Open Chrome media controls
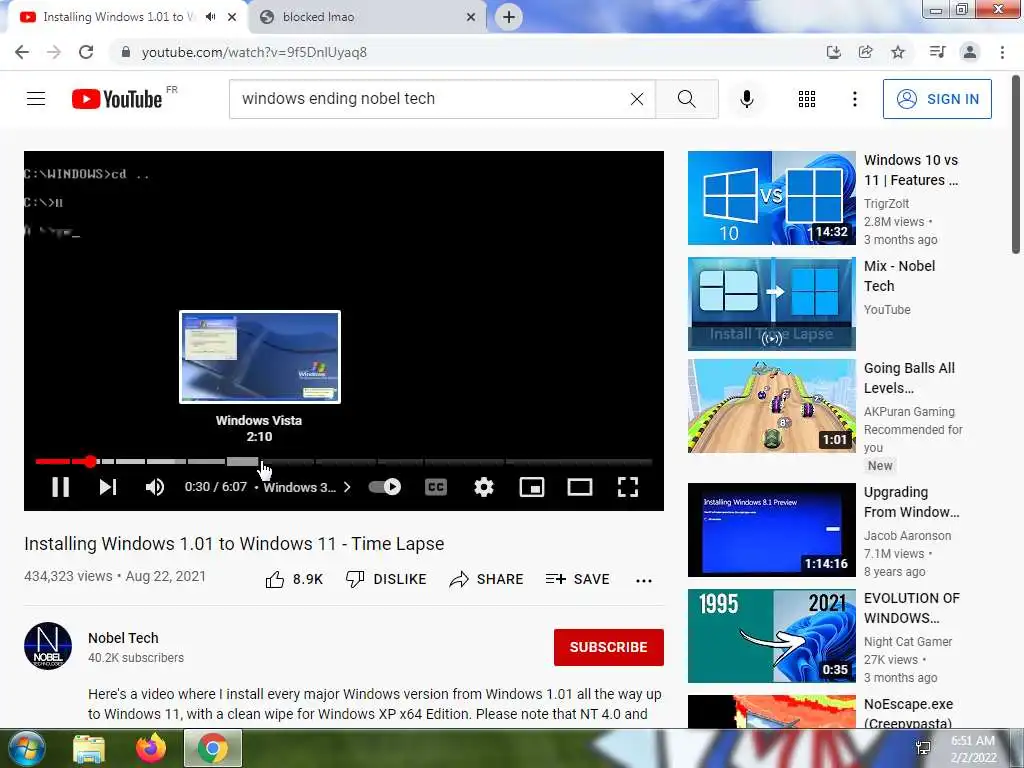Image resolution: width=1024 pixels, height=768 pixels. [x=937, y=52]
